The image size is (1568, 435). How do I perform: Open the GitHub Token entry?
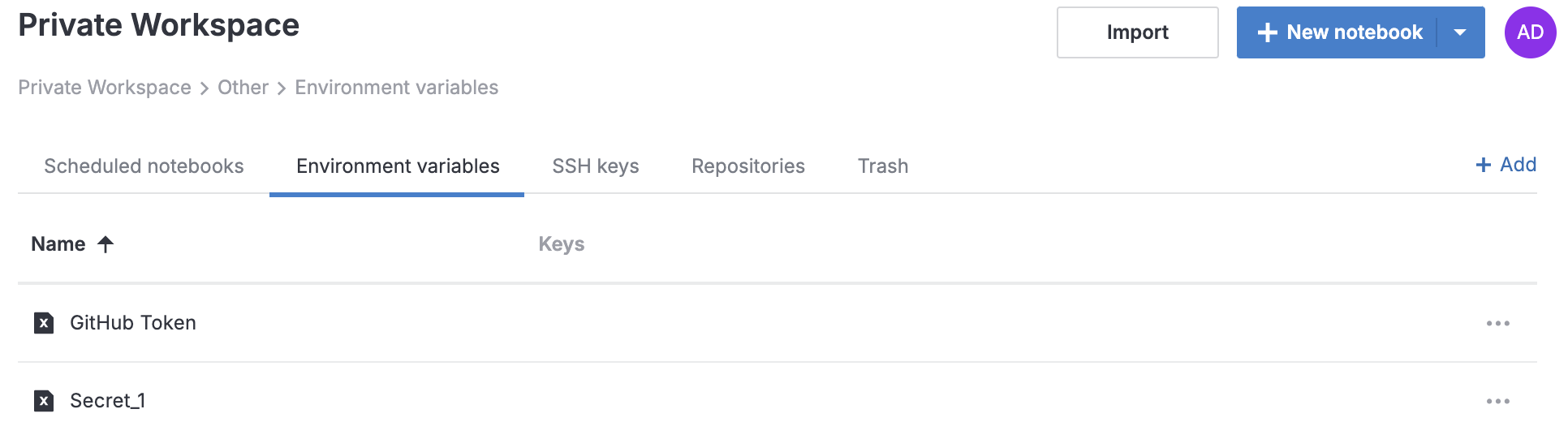(x=133, y=323)
